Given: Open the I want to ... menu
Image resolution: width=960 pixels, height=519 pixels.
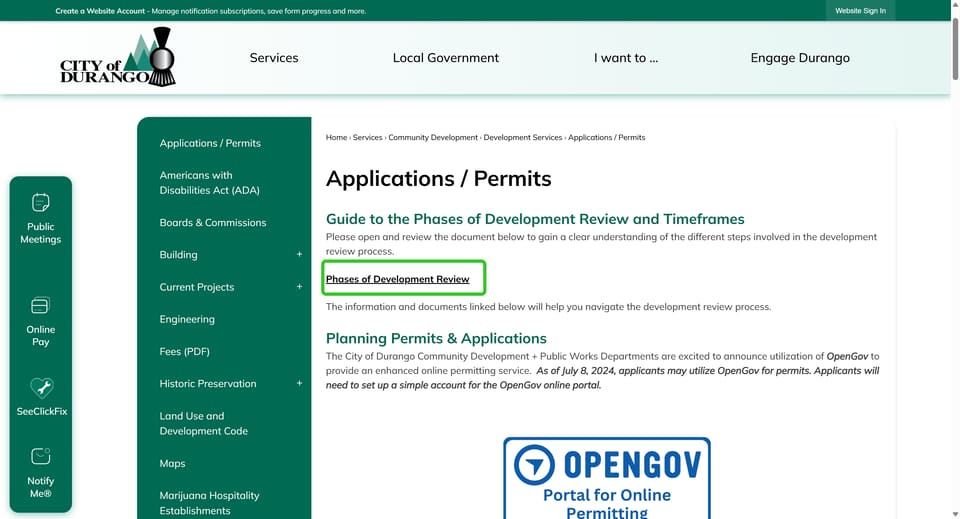Looking at the screenshot, I should coord(626,58).
